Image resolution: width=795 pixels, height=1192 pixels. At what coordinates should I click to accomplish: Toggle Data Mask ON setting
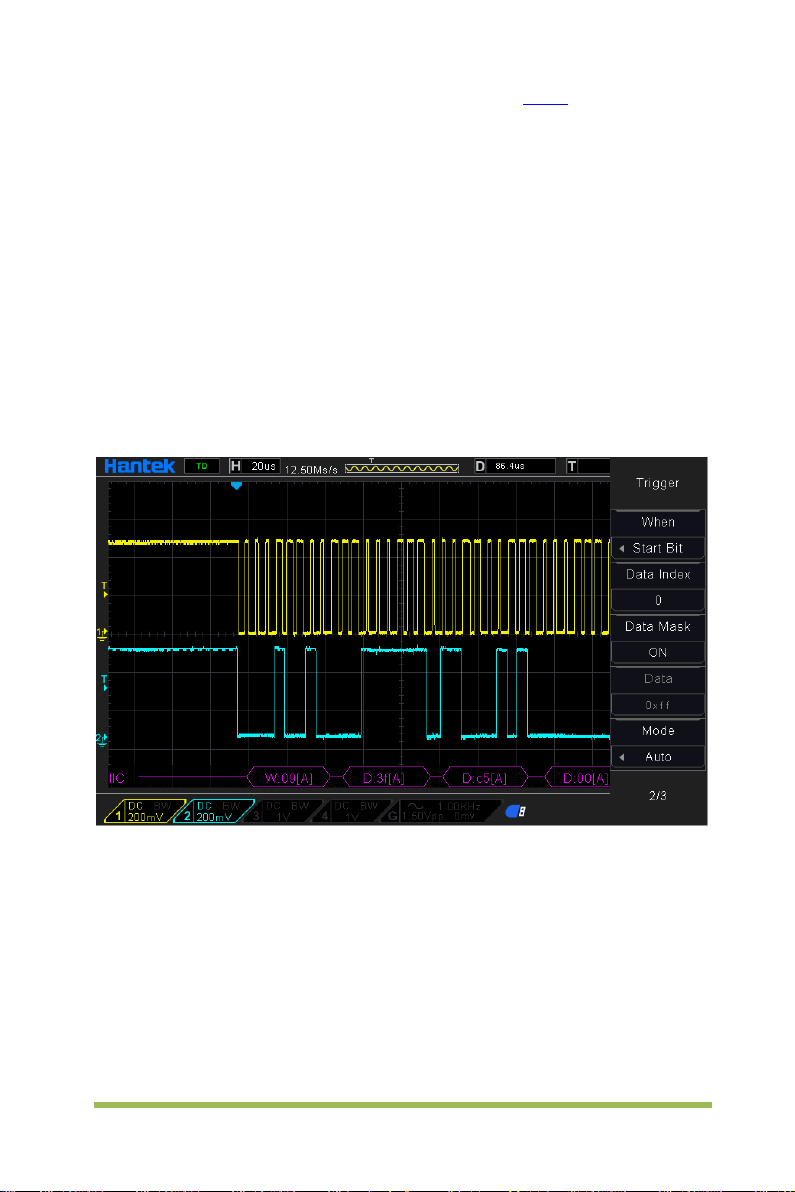(x=657, y=652)
